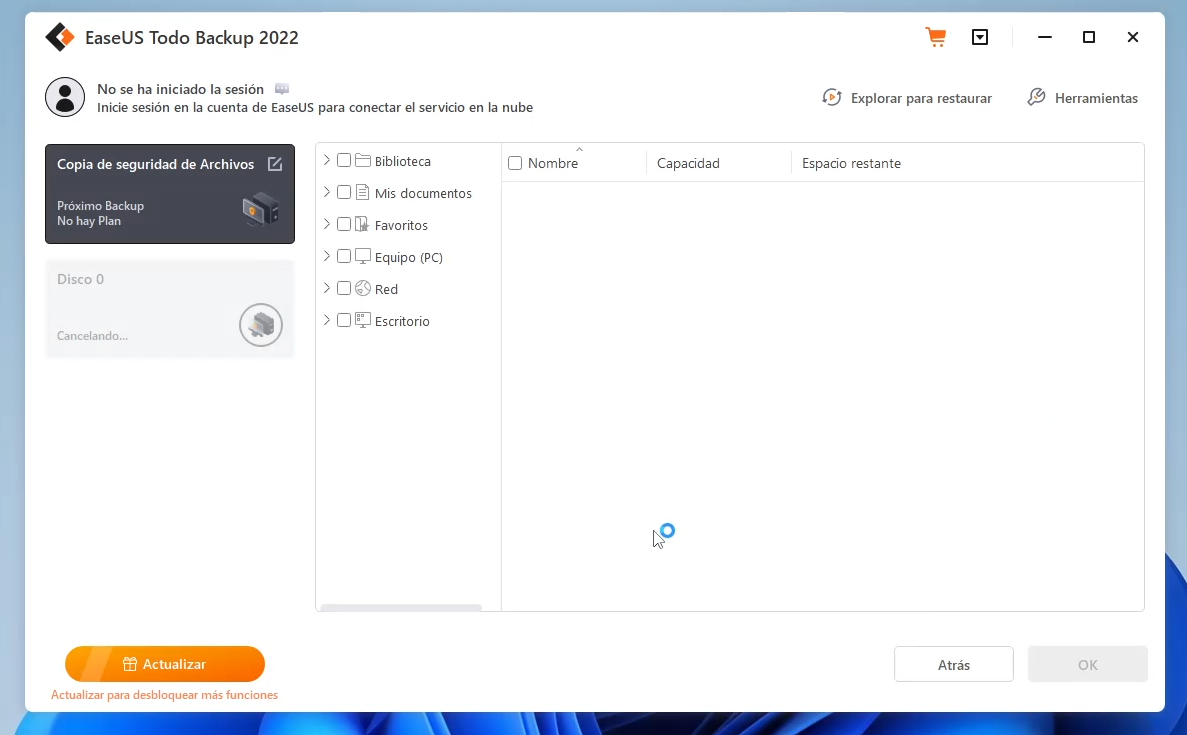Expand the Red tree node

(x=327, y=289)
